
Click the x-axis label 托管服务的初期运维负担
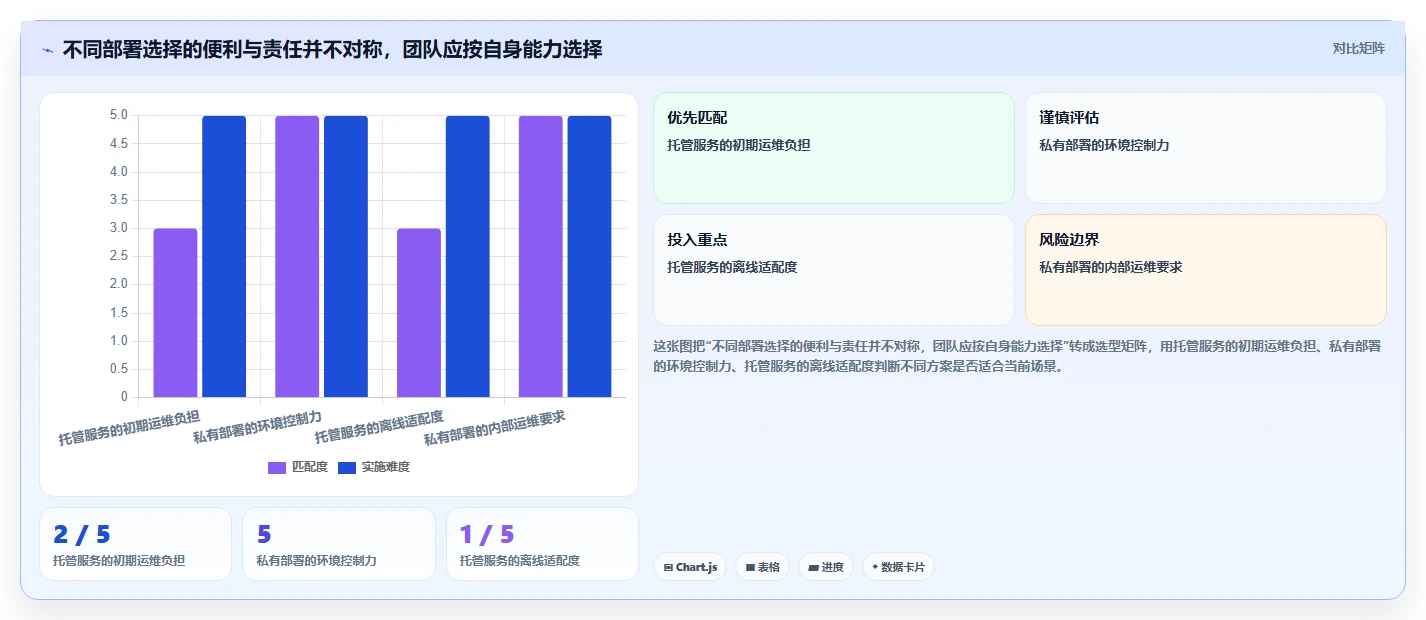coord(130,427)
